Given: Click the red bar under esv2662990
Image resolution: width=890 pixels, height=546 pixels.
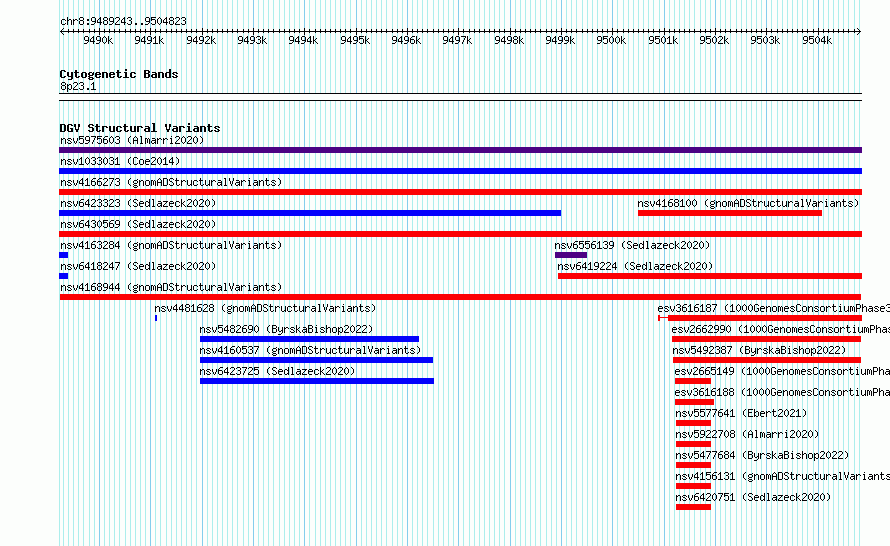Looking at the screenshot, I should click(x=766, y=339).
